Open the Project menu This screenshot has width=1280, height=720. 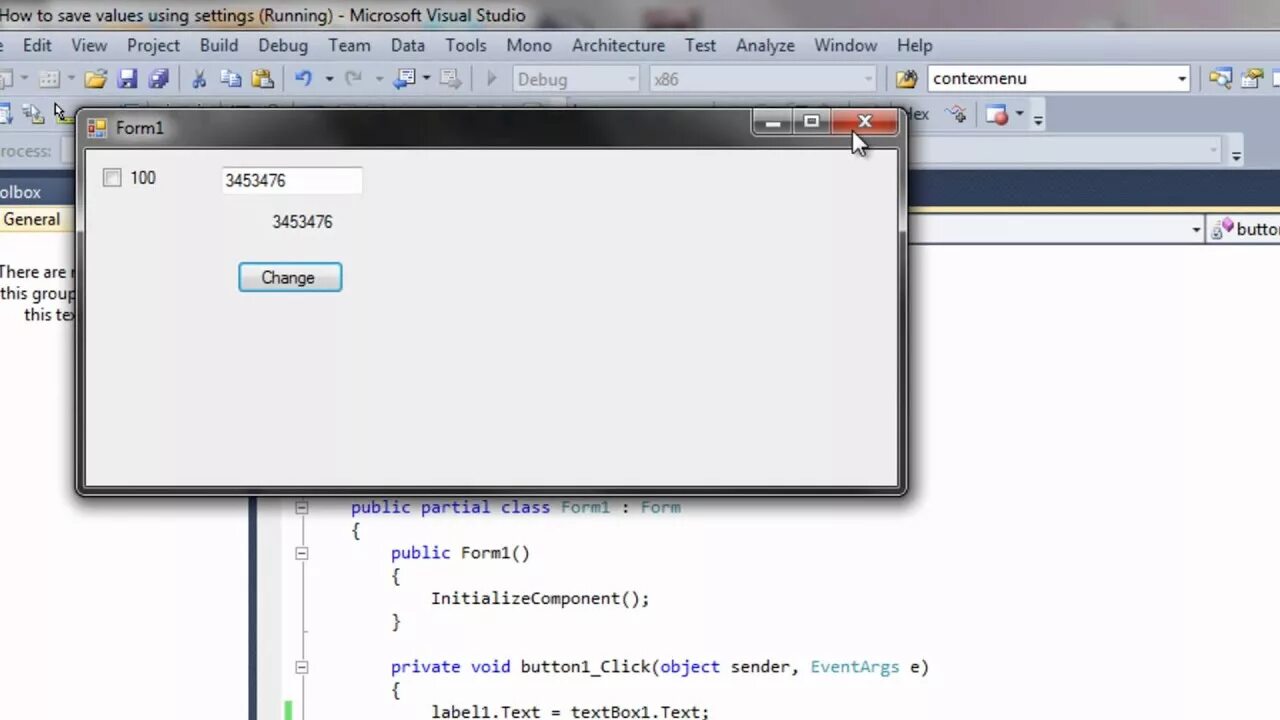(153, 45)
